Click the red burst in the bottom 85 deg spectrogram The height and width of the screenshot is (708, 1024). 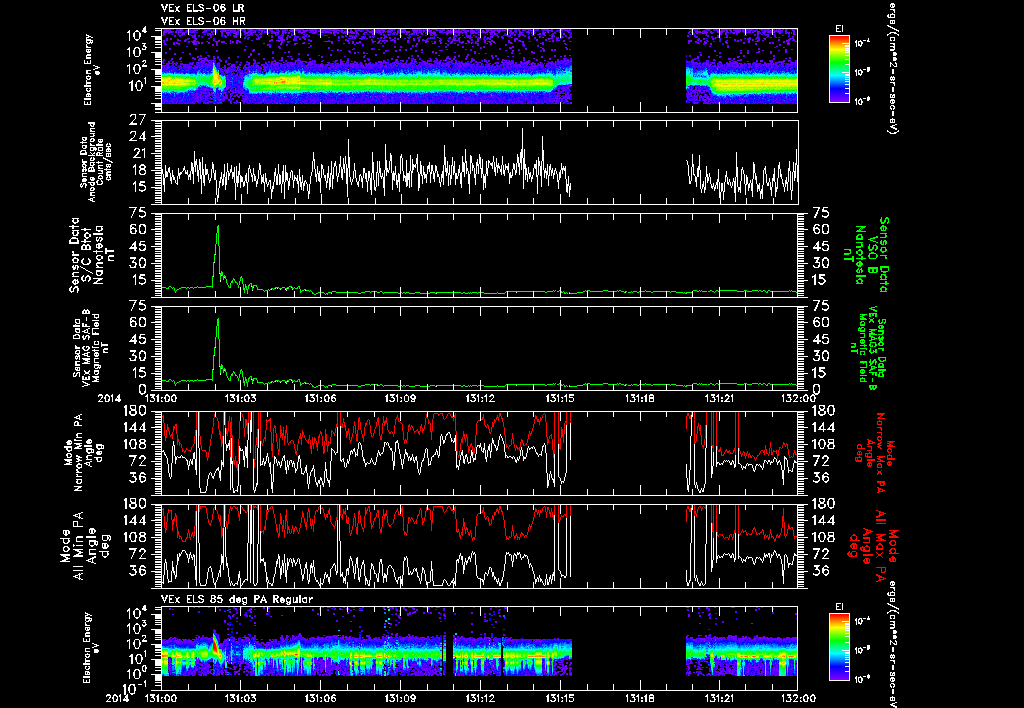pos(217,645)
